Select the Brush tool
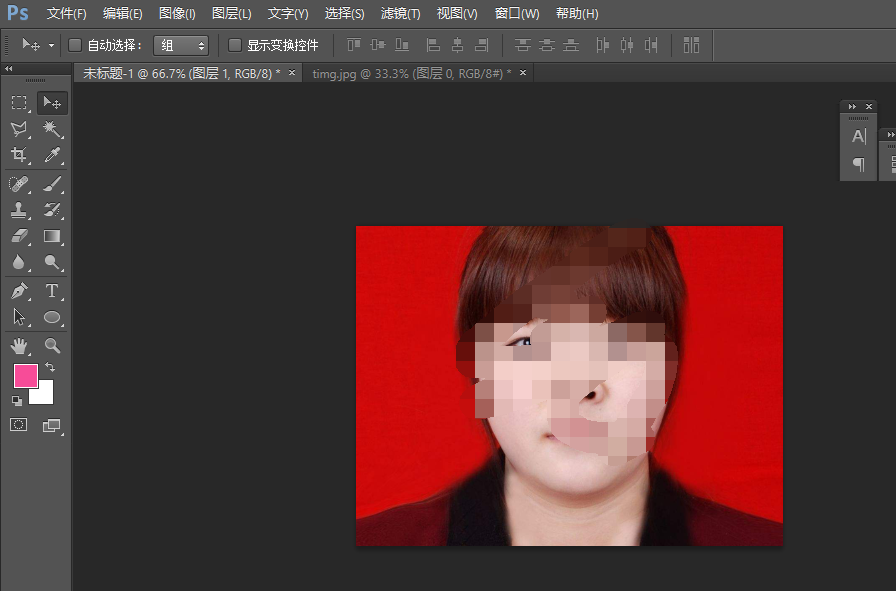This screenshot has height=591, width=896. (52, 183)
